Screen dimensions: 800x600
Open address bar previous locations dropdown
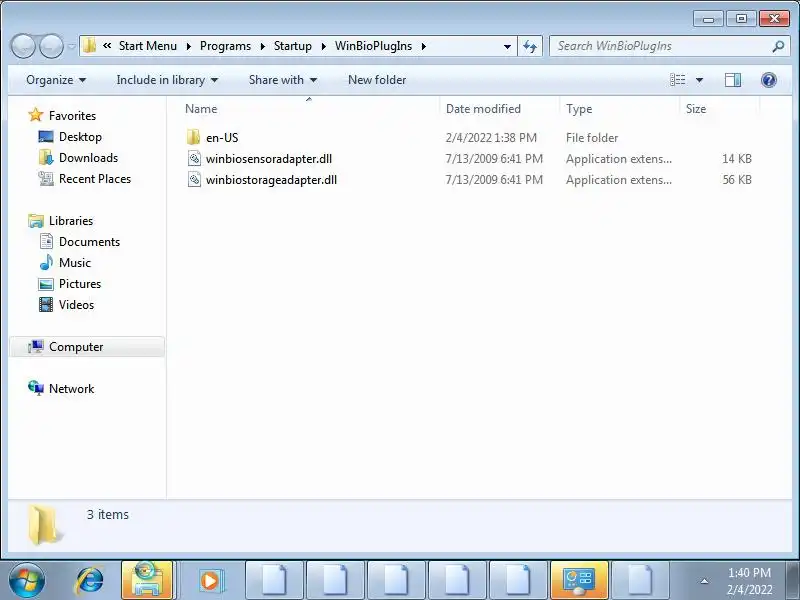click(x=507, y=46)
